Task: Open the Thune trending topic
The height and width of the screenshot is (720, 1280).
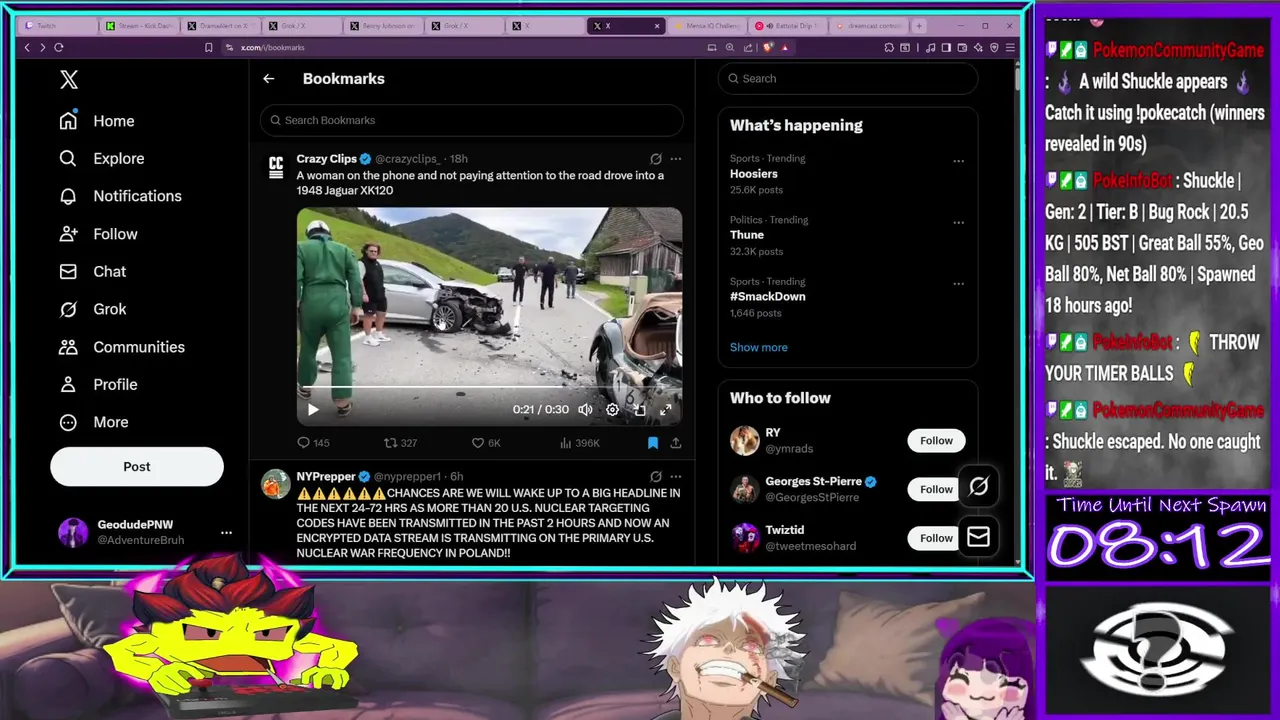Action: pos(746,235)
